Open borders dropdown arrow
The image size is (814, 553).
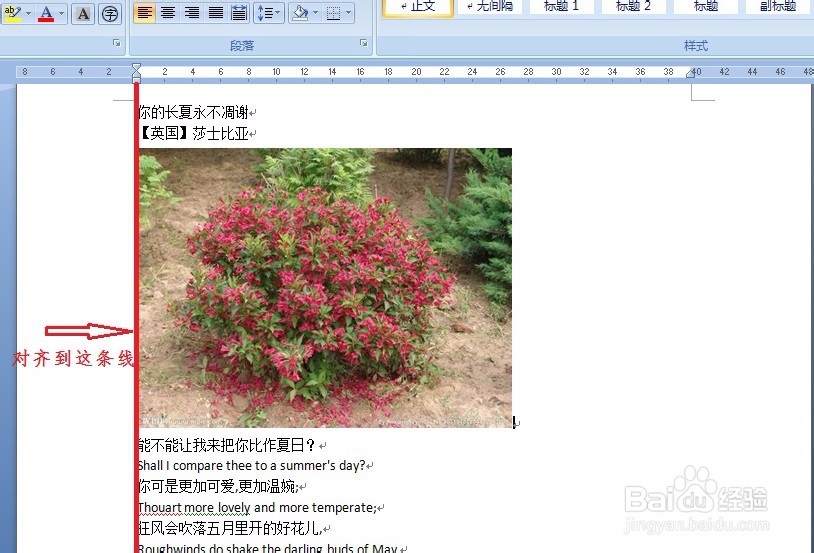[348, 12]
